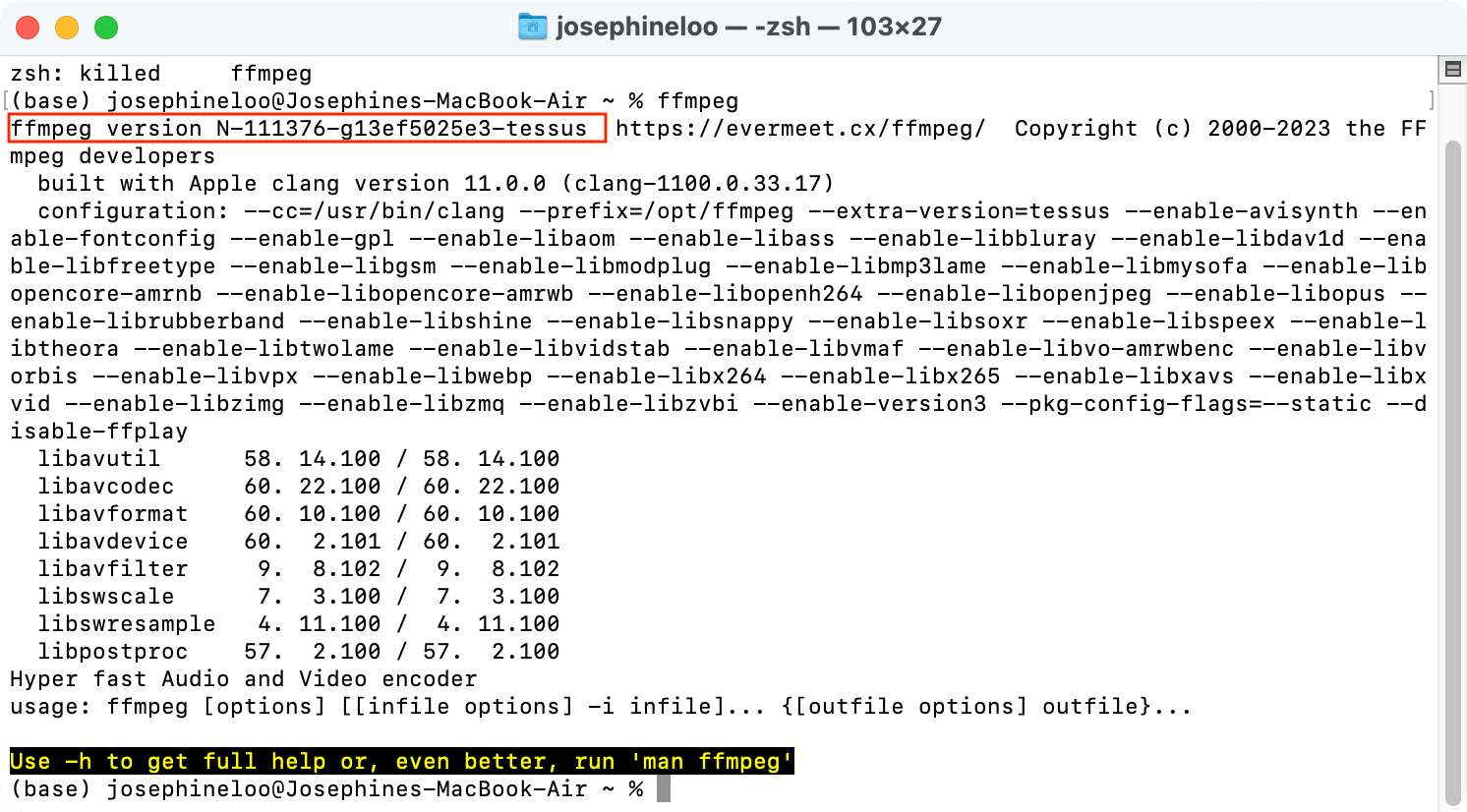
Task: Select the libavcodec 60.22.100 version line
Action: click(x=295, y=486)
